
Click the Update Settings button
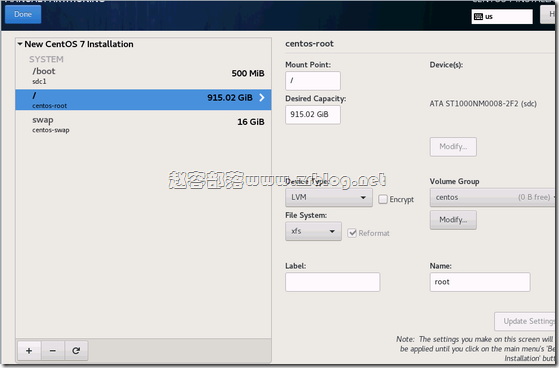coord(526,321)
